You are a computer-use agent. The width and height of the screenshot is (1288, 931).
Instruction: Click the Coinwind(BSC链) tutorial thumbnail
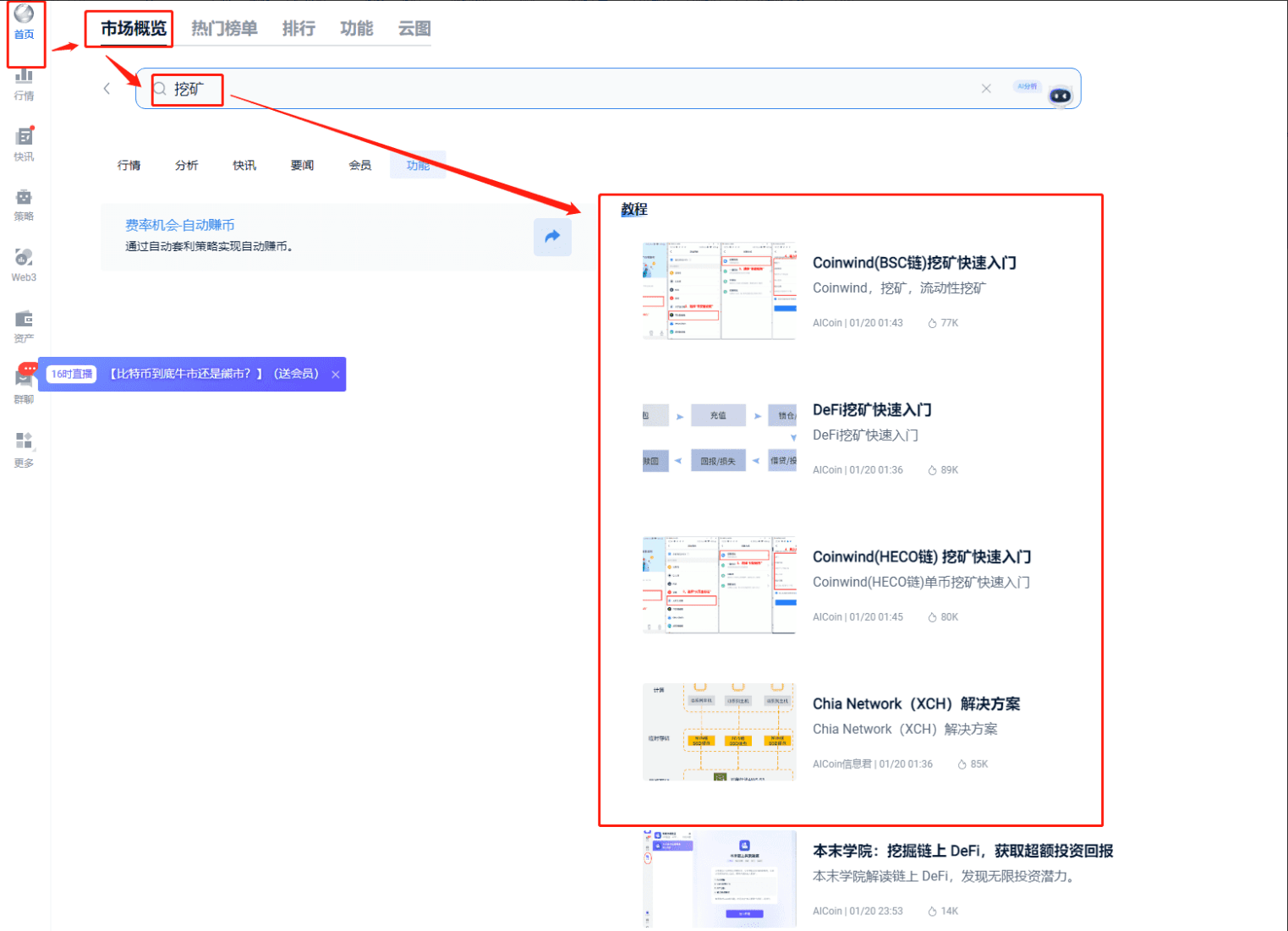coord(720,290)
